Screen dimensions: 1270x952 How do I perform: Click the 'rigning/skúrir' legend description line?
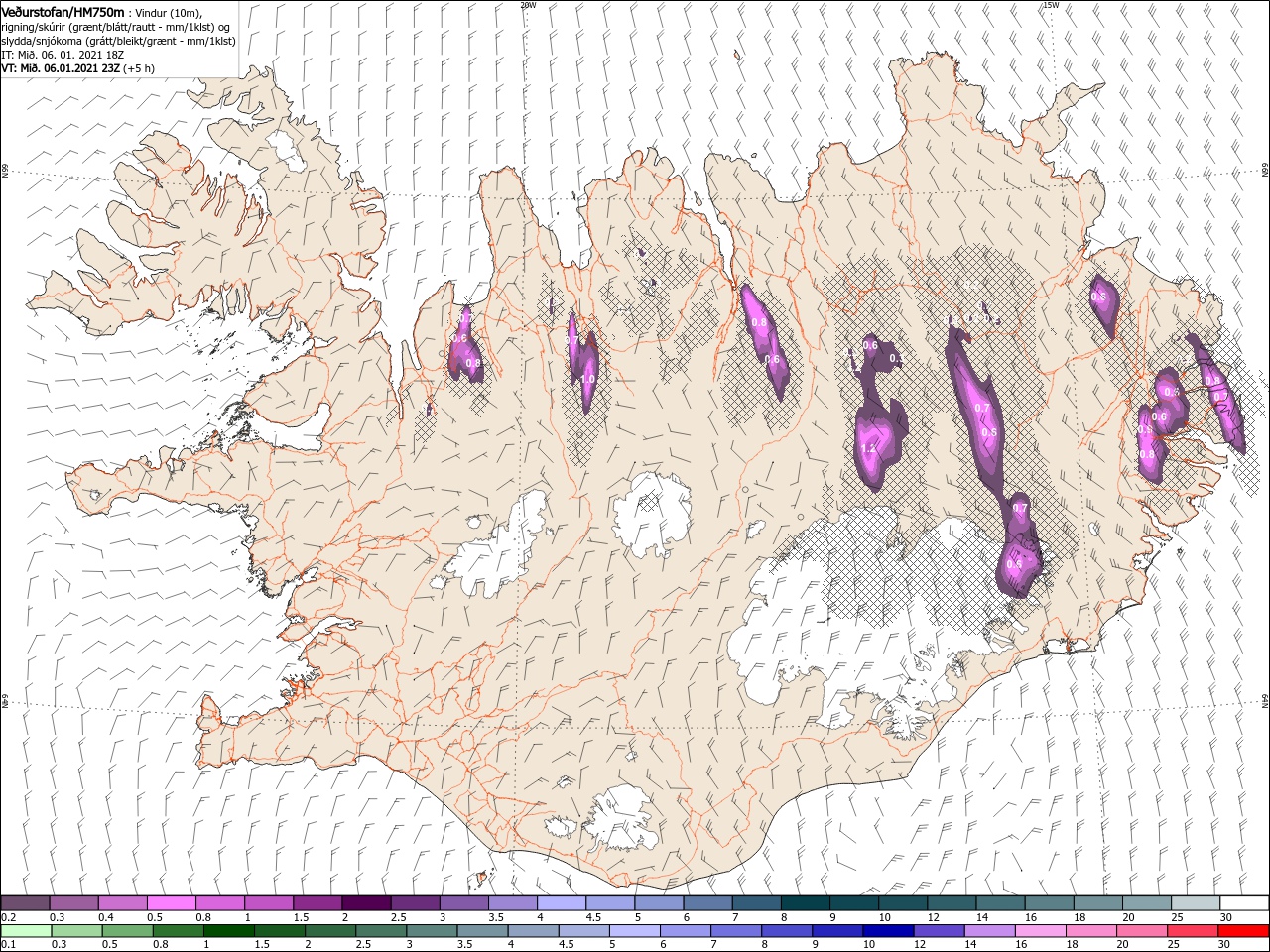coord(114,27)
